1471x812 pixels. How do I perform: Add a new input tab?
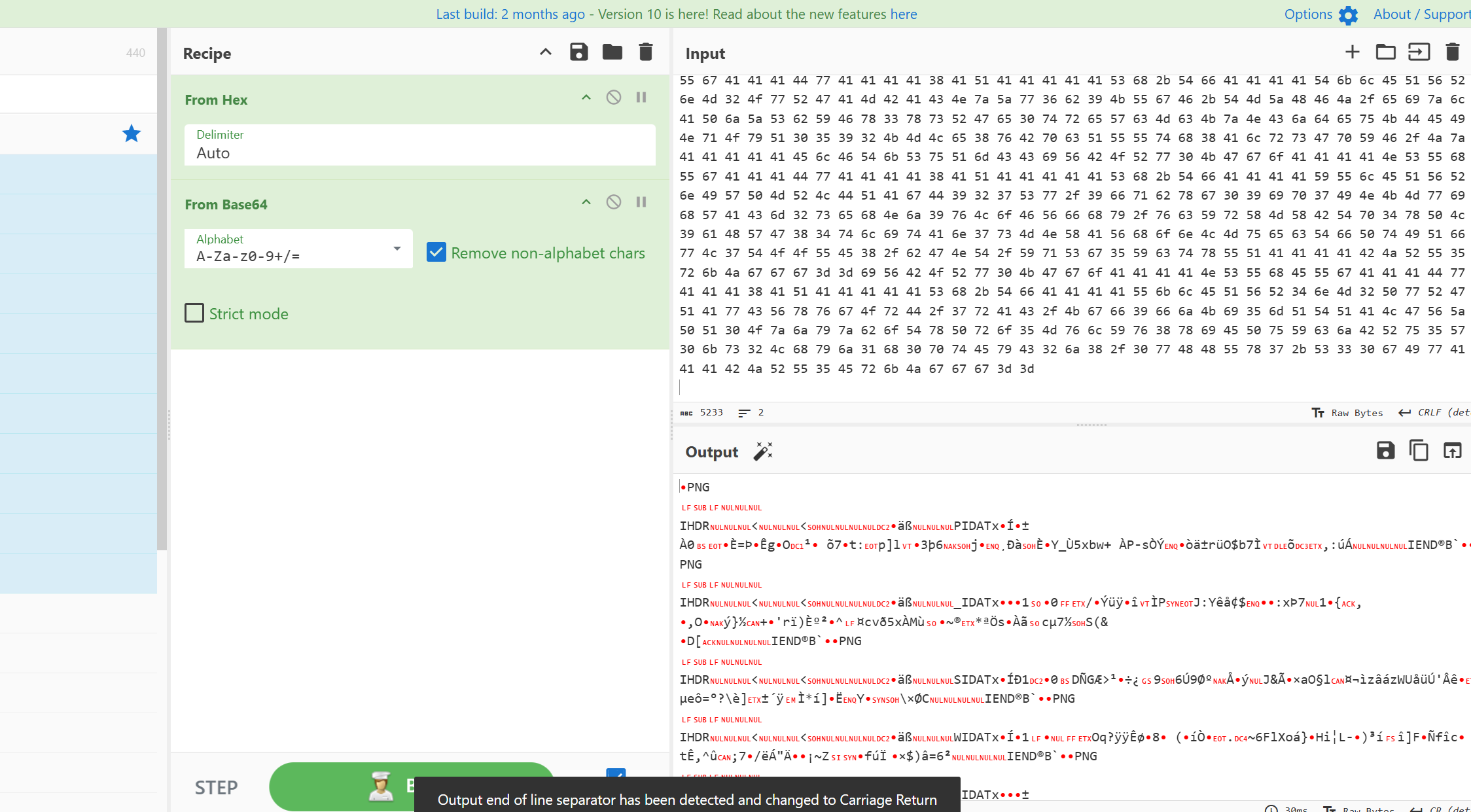click(1352, 52)
